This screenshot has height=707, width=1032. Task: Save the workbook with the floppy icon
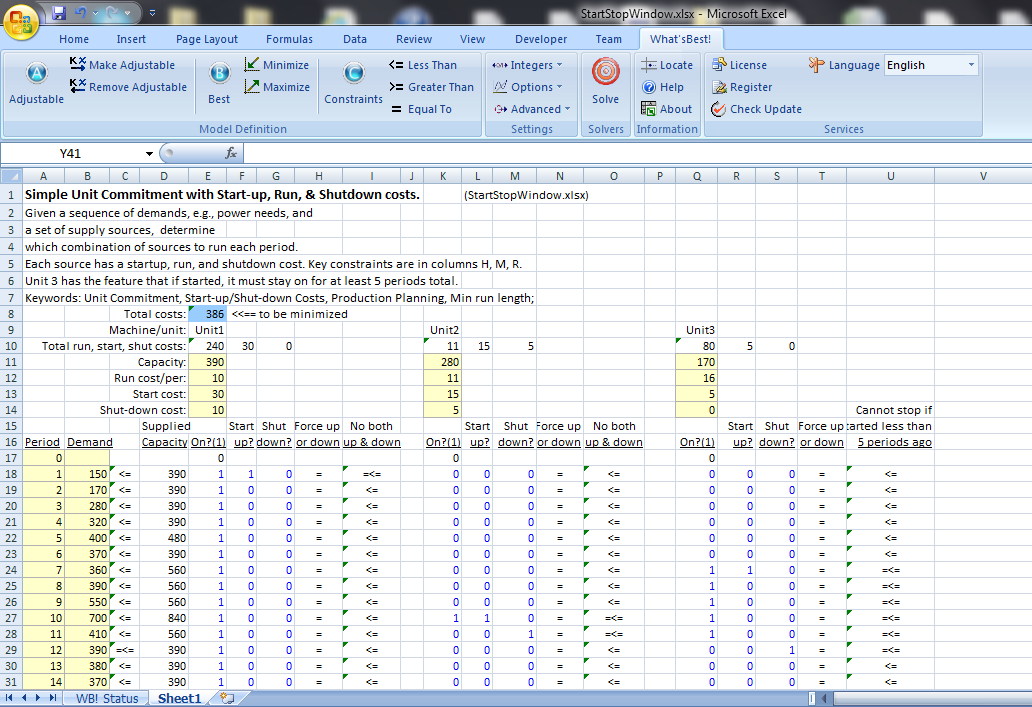click(x=59, y=13)
